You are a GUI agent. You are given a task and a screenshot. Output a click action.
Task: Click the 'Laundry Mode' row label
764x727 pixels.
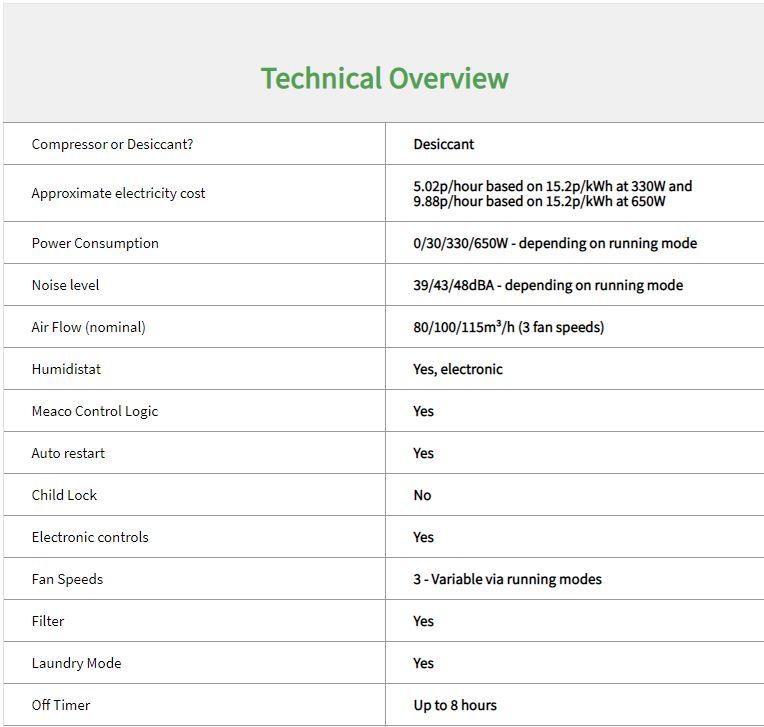click(x=76, y=663)
